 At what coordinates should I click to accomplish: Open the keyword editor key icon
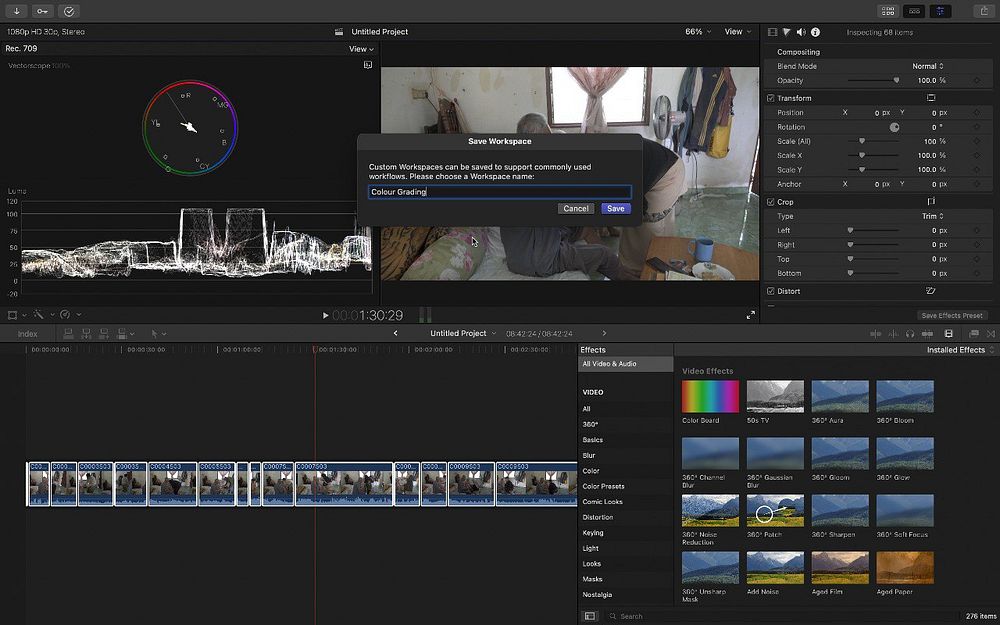point(43,11)
